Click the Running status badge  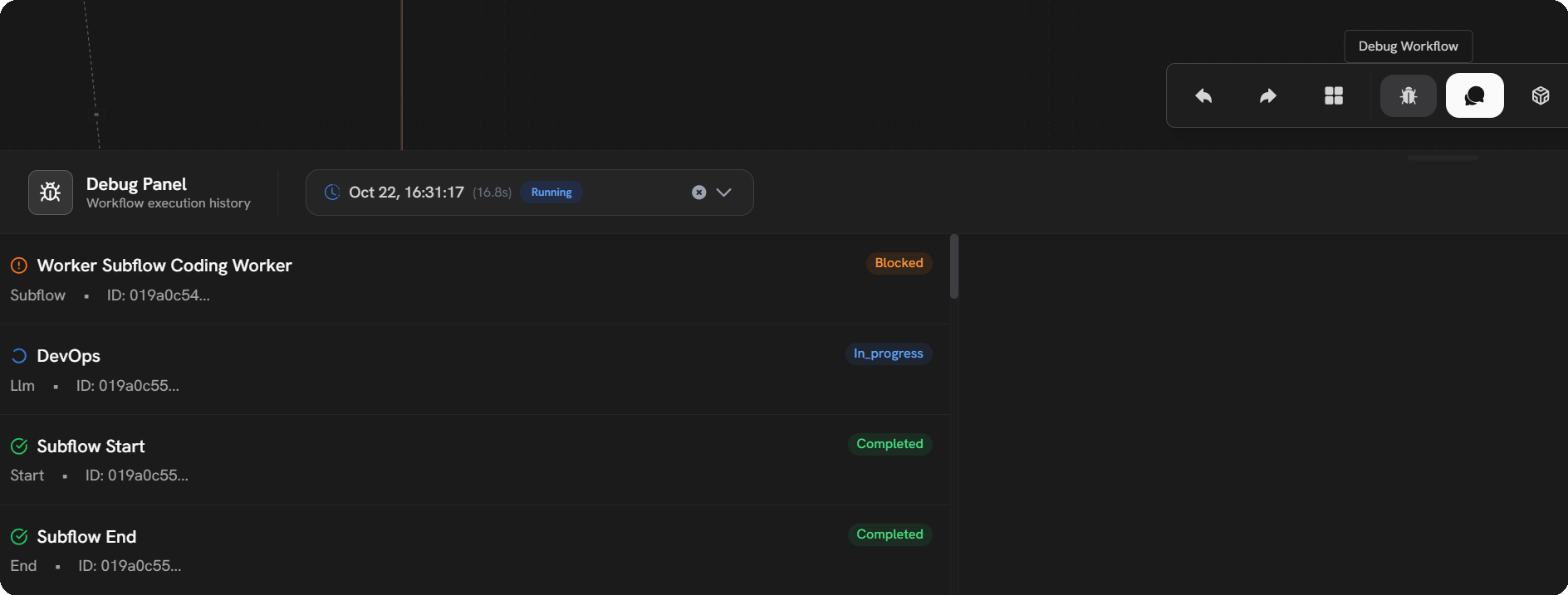pyautogui.click(x=551, y=193)
